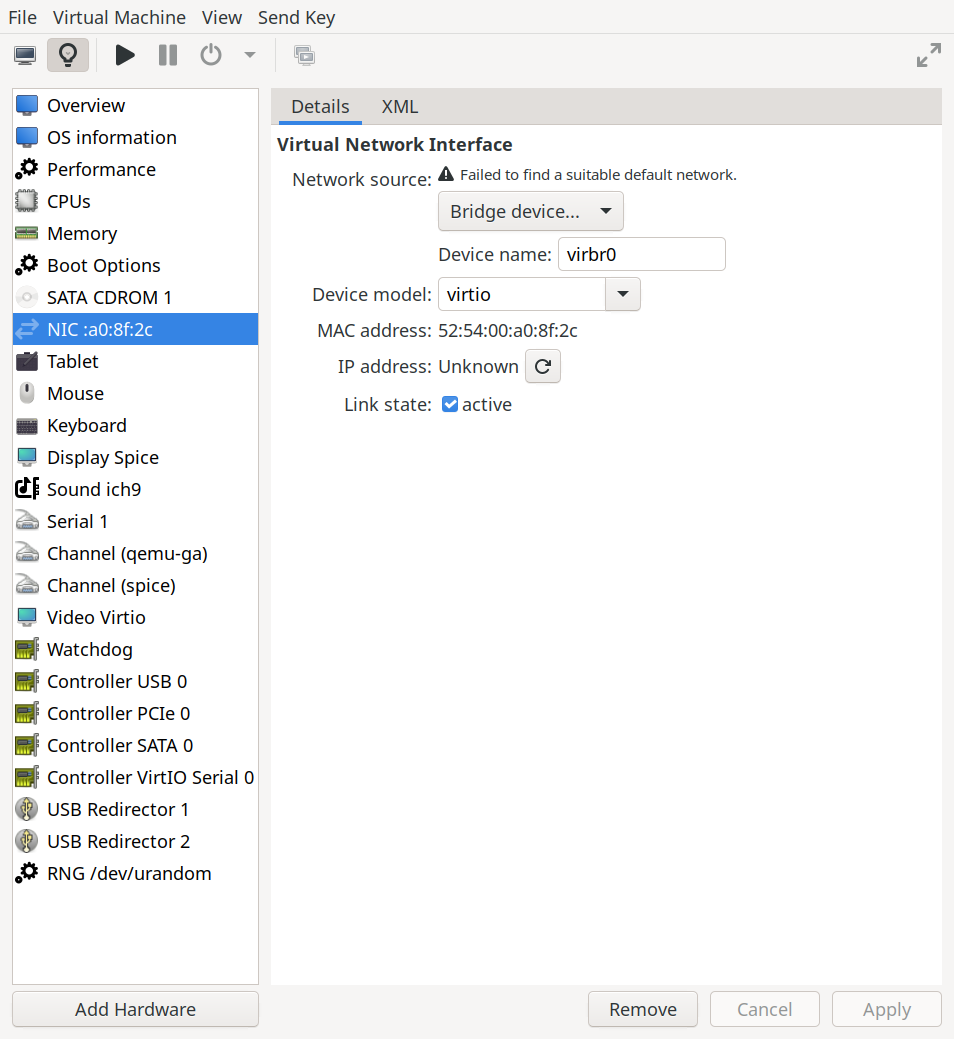Select Controller SATA 0

click(135, 745)
